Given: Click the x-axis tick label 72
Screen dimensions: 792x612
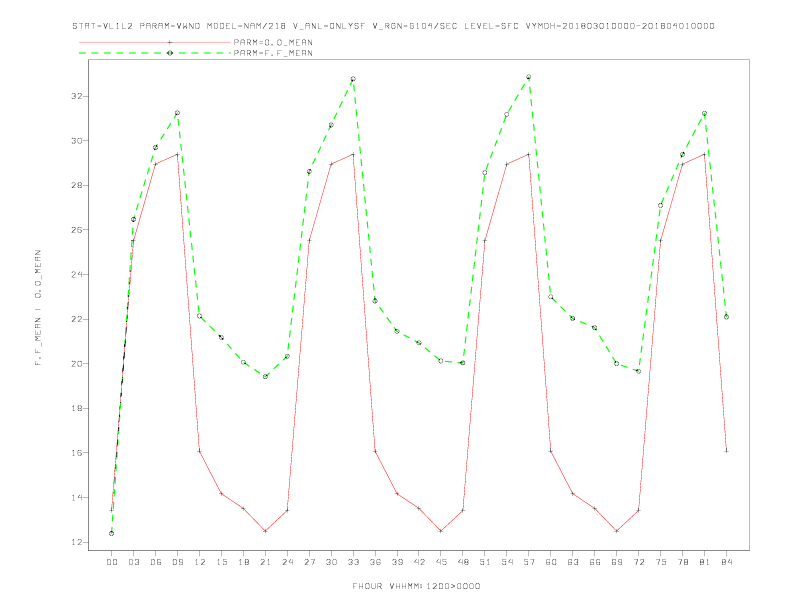Looking at the screenshot, I should pos(638,562).
